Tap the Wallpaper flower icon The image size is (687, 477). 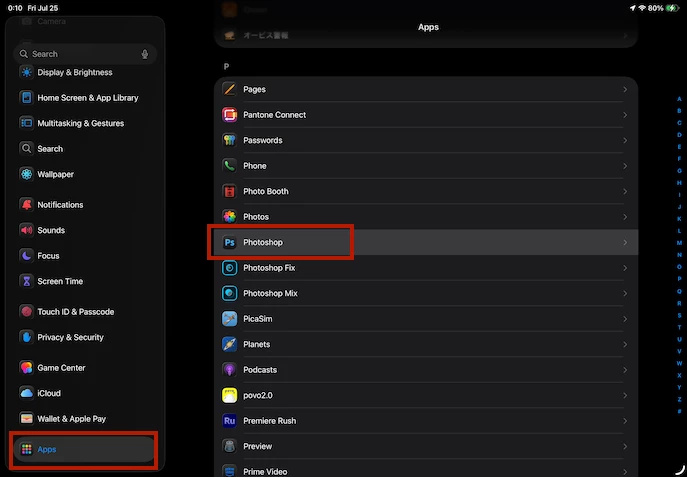[x=27, y=174]
